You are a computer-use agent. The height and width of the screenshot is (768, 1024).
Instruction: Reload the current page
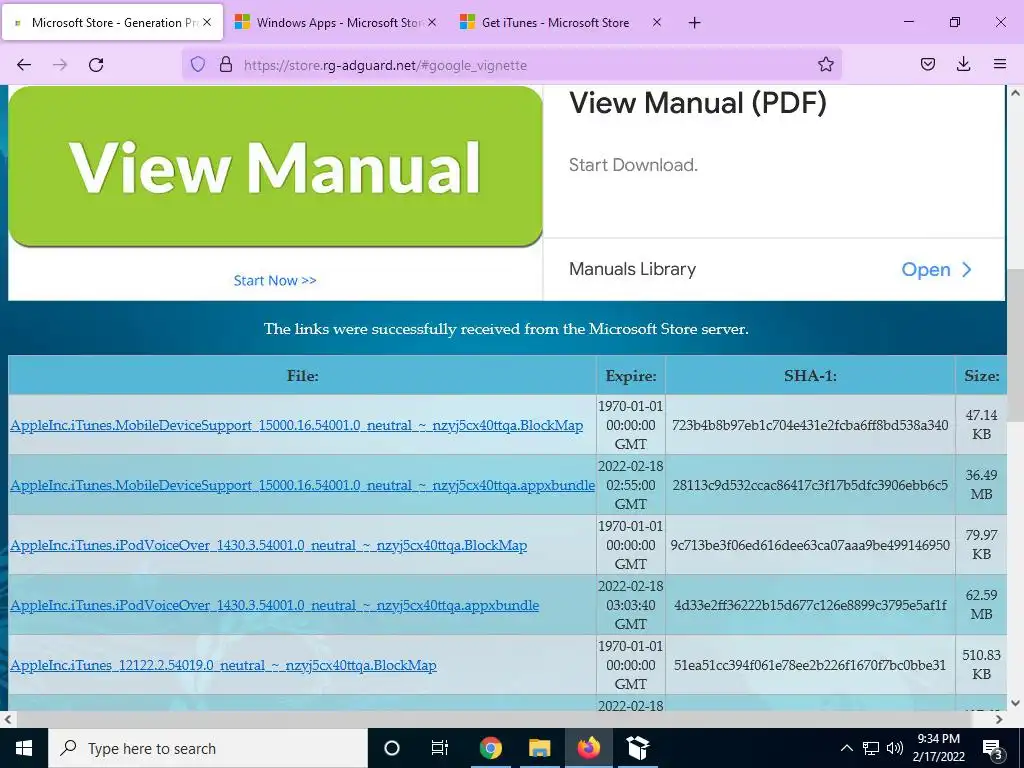click(x=96, y=65)
